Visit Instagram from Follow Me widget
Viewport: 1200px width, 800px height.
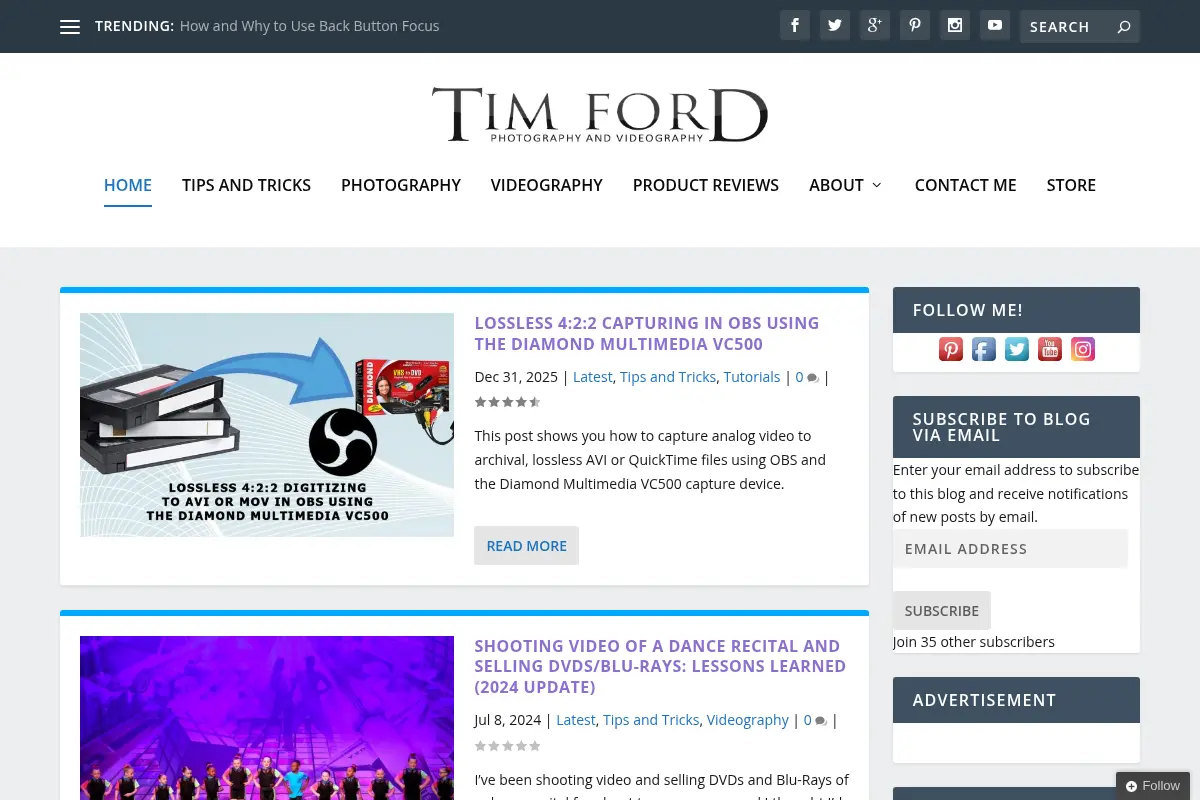point(1083,349)
